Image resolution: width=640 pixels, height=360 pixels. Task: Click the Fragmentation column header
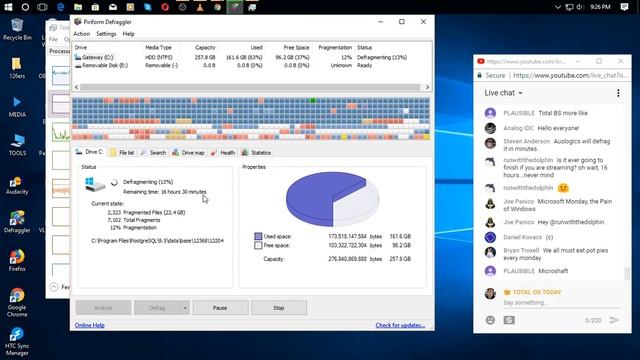(x=335, y=47)
